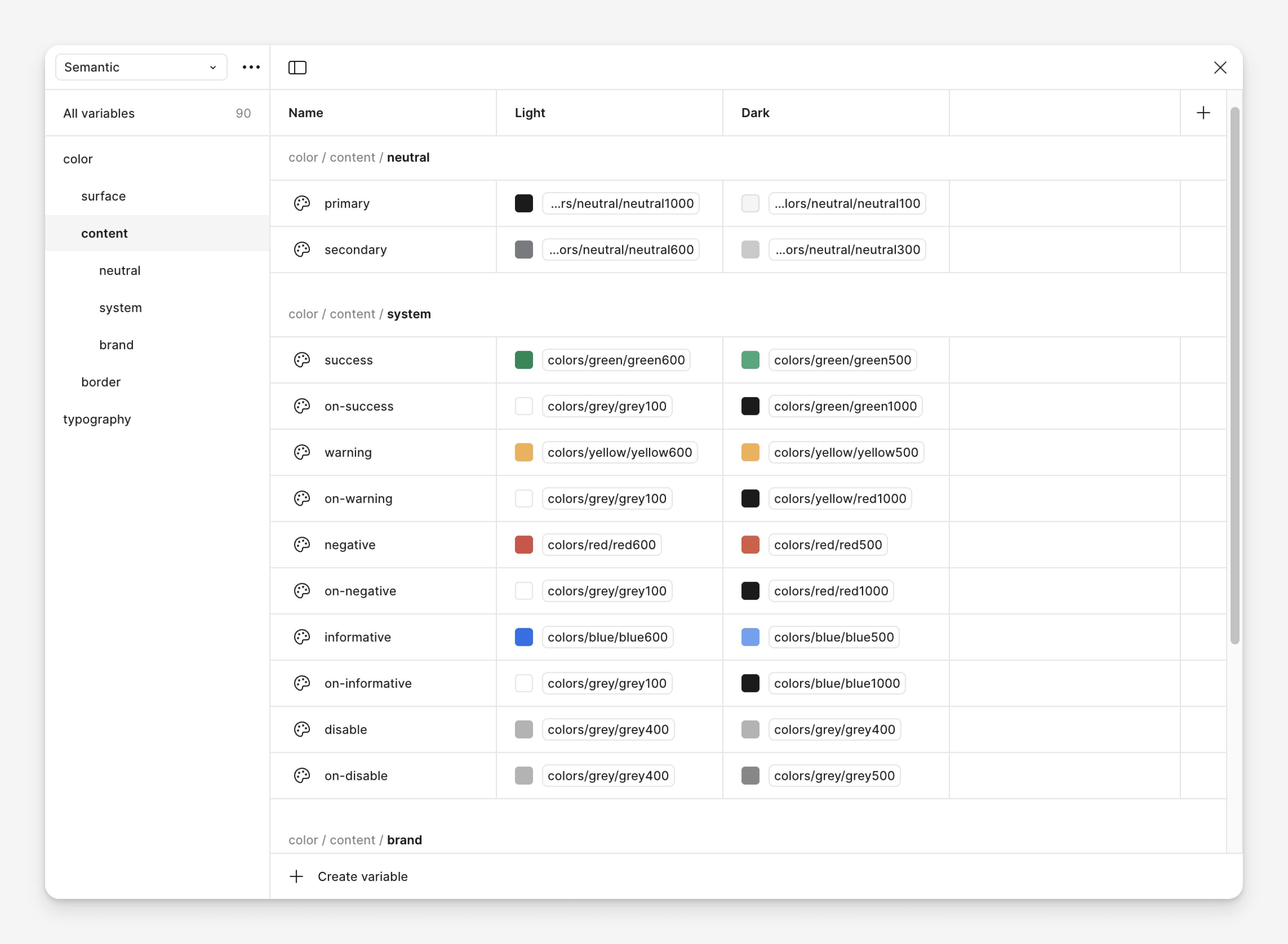
Task: Click colors/green/green600 alias for success Light
Action: coord(616,360)
